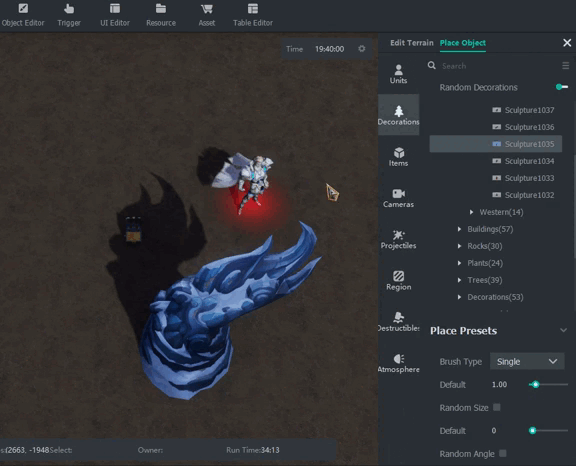The image size is (576, 466).
Task: Close the Place Object panel
Action: tap(567, 43)
